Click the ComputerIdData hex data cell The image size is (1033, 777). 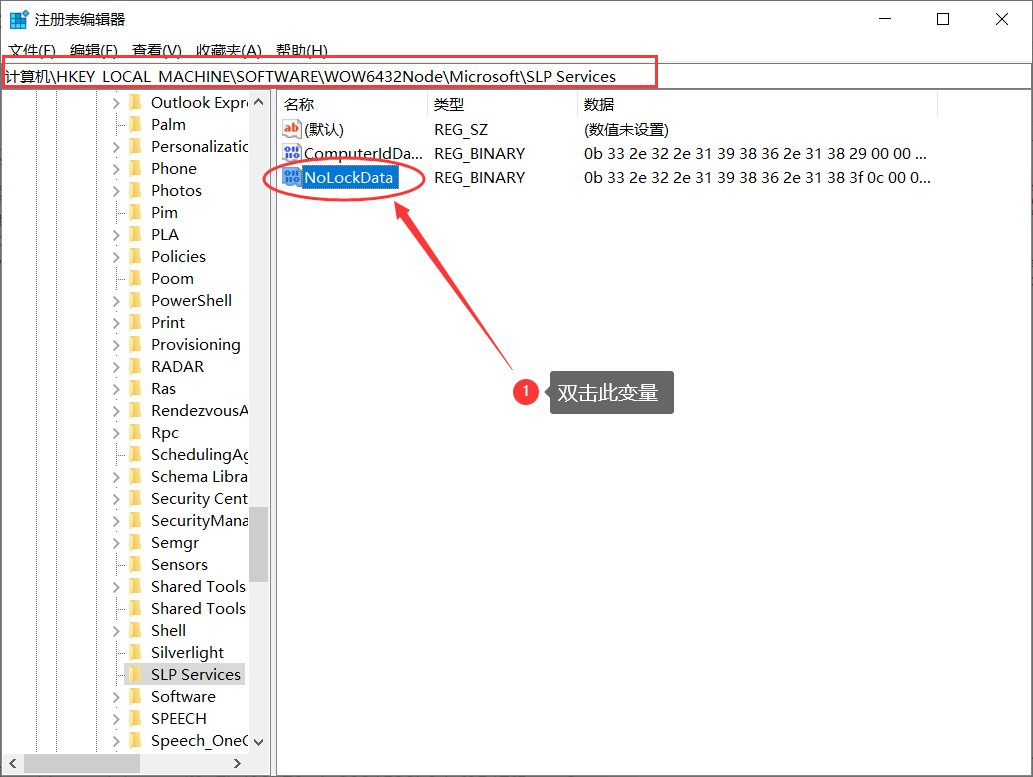(x=755, y=154)
